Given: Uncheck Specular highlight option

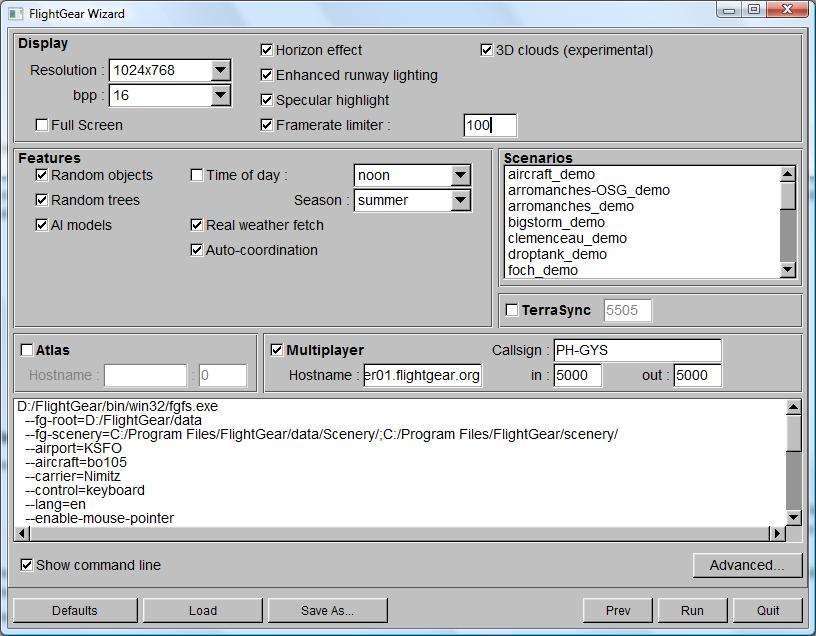Looking at the screenshot, I should coord(266,100).
